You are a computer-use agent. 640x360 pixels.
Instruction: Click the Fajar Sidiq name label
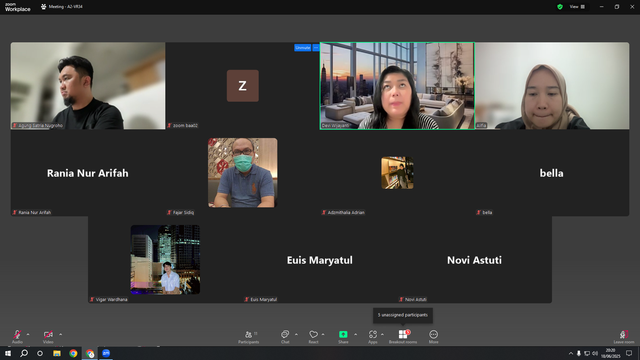(183, 212)
